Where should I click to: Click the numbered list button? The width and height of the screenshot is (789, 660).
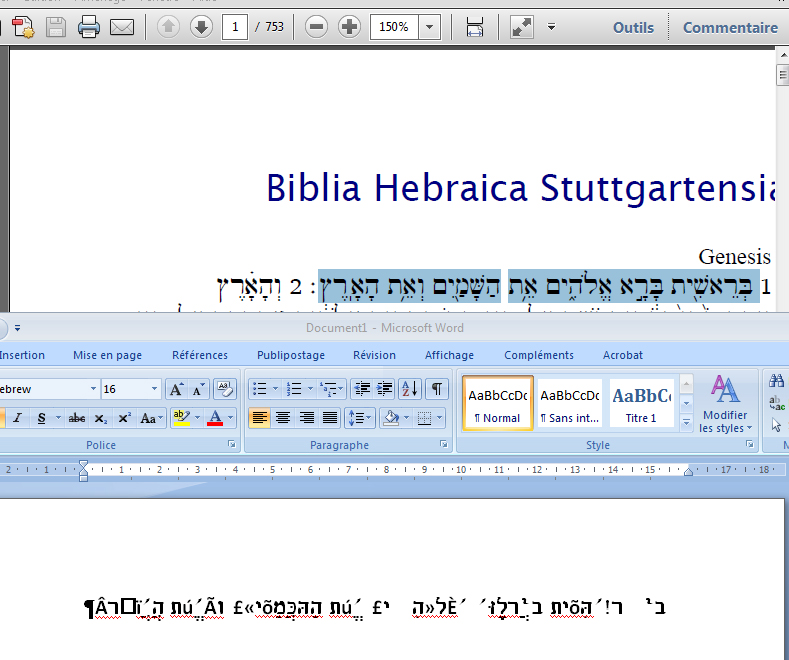[x=294, y=389]
